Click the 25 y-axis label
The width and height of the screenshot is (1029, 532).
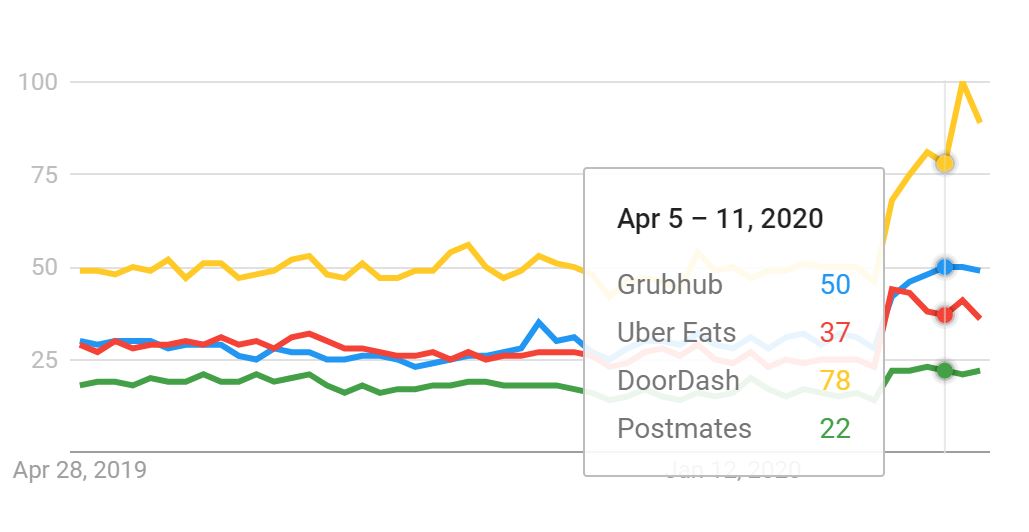[45, 359]
